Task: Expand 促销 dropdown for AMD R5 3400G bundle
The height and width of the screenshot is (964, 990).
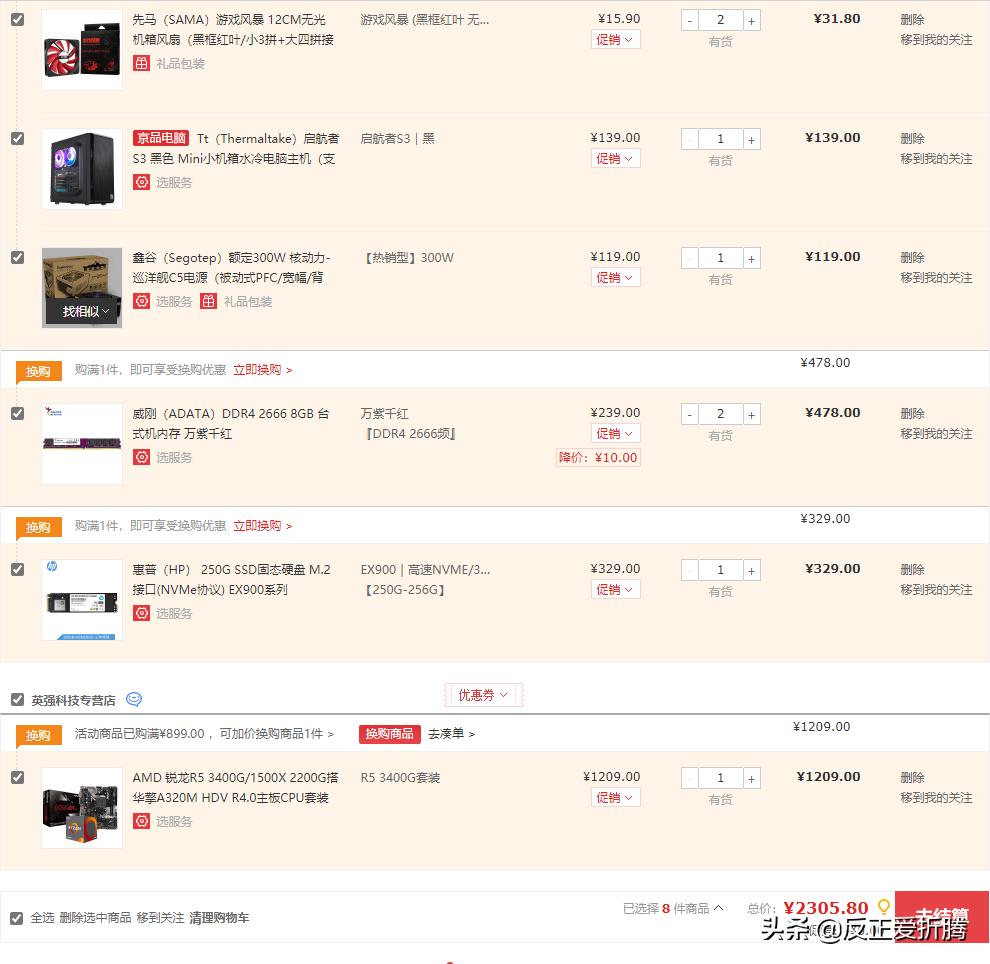Action: point(616,797)
